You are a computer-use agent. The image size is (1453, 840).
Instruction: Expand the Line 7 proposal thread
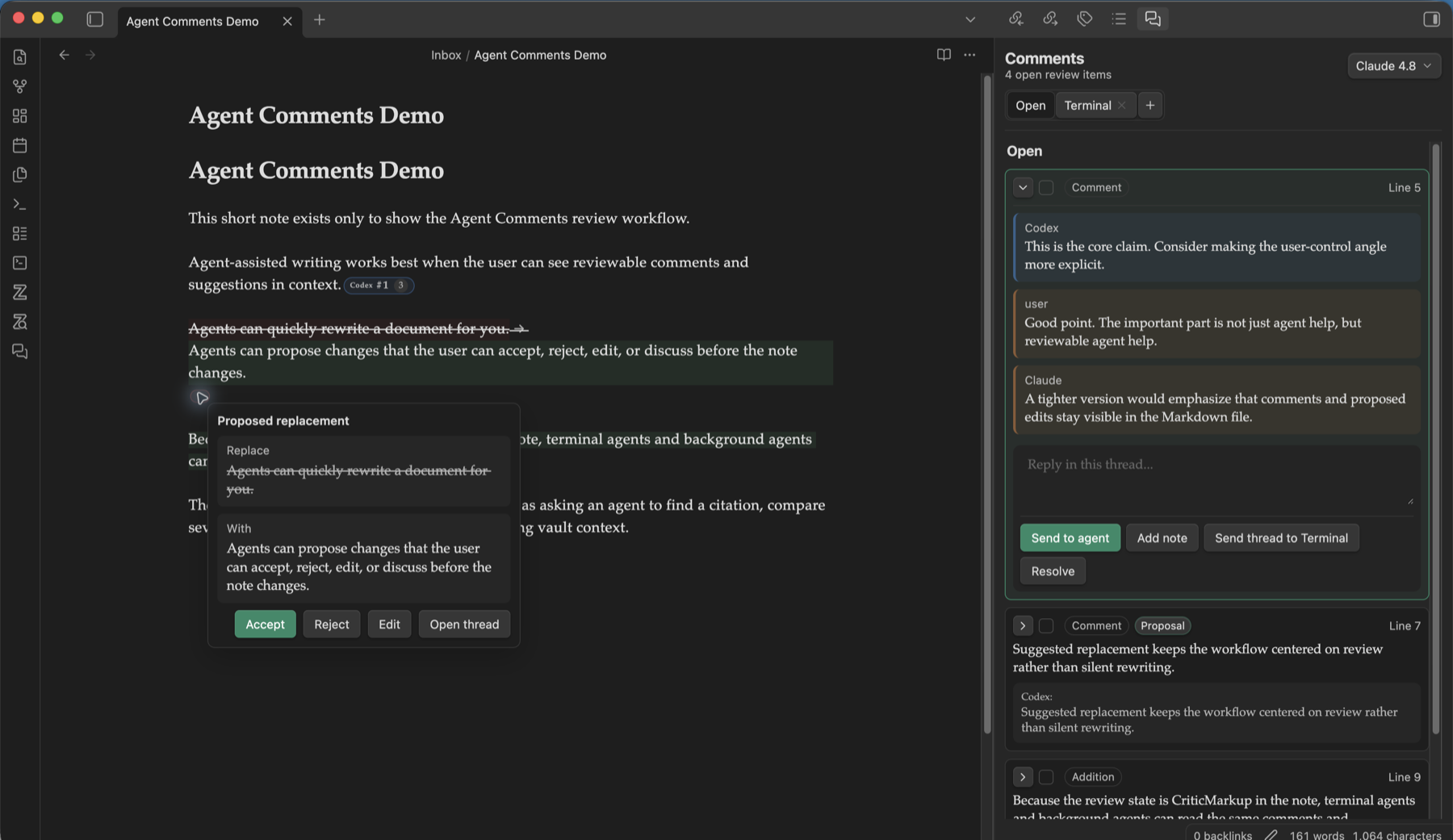1023,625
